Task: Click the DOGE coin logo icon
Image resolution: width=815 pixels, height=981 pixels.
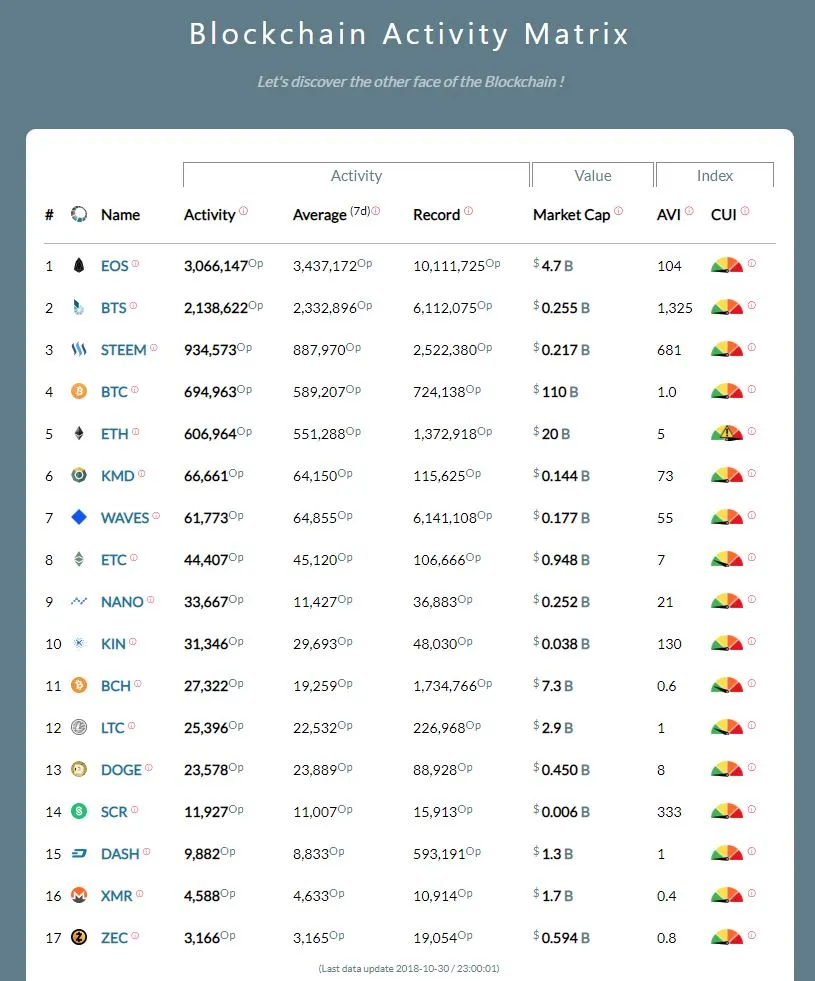Action: click(x=79, y=769)
